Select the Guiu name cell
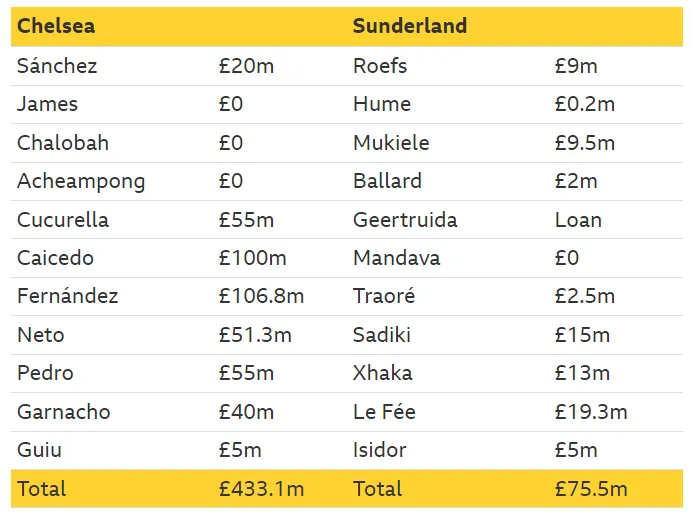 (41, 450)
